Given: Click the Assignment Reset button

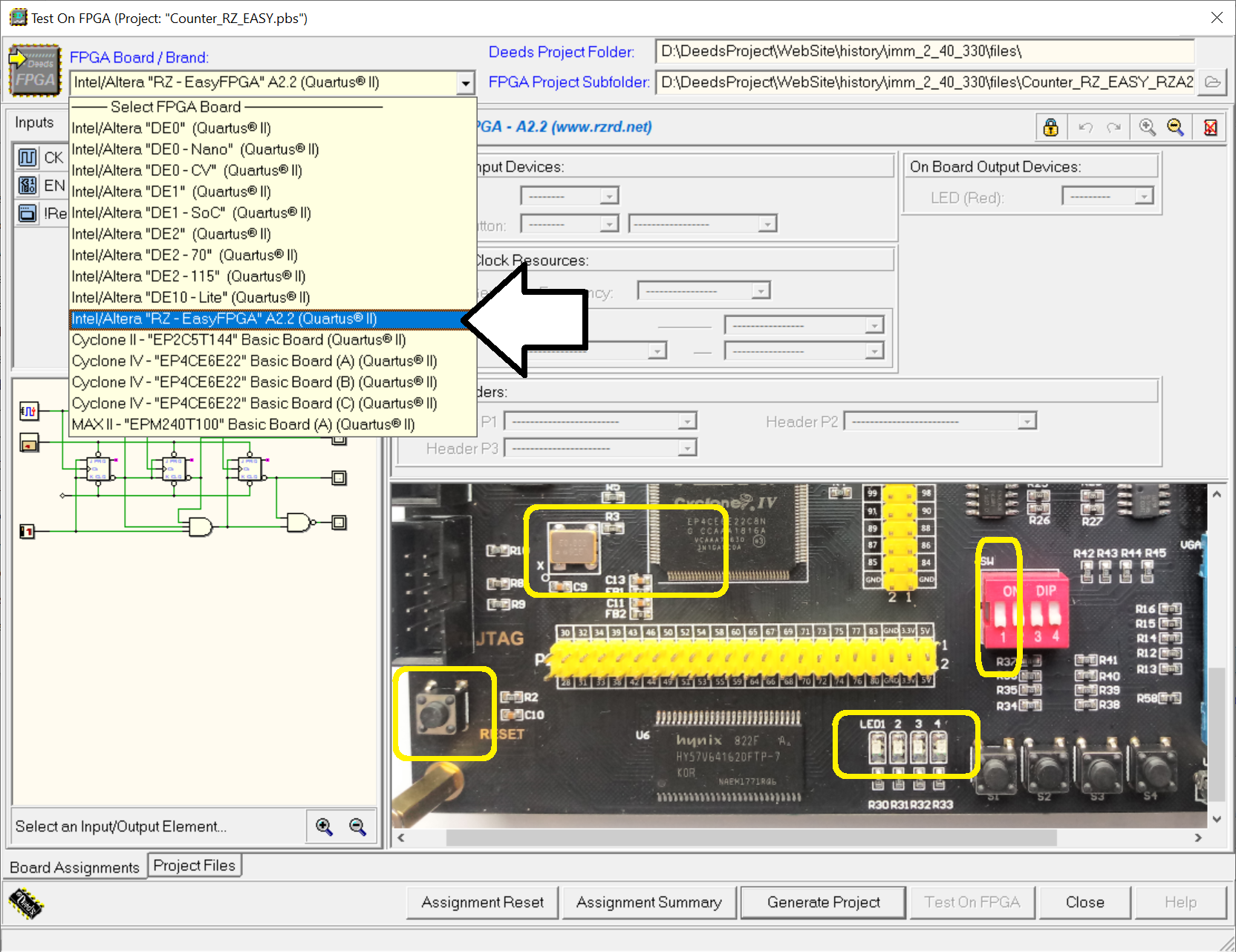Looking at the screenshot, I should click(482, 902).
